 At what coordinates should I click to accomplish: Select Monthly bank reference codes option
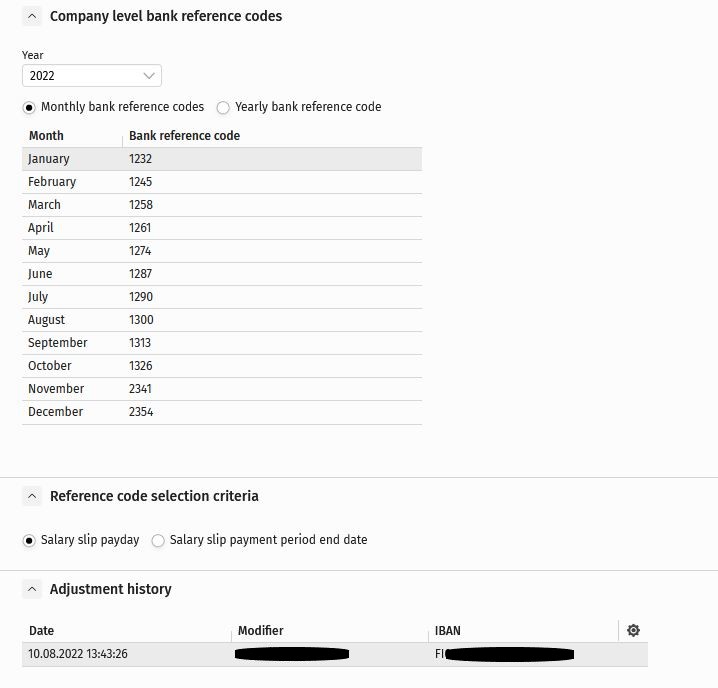pyautogui.click(x=29, y=108)
